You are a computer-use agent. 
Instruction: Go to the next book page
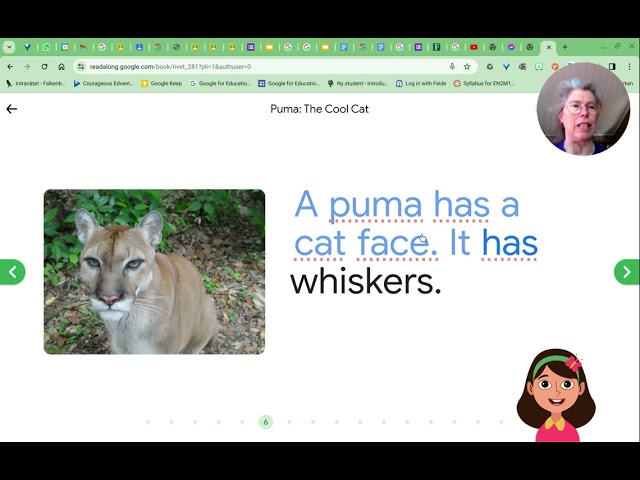(627, 272)
